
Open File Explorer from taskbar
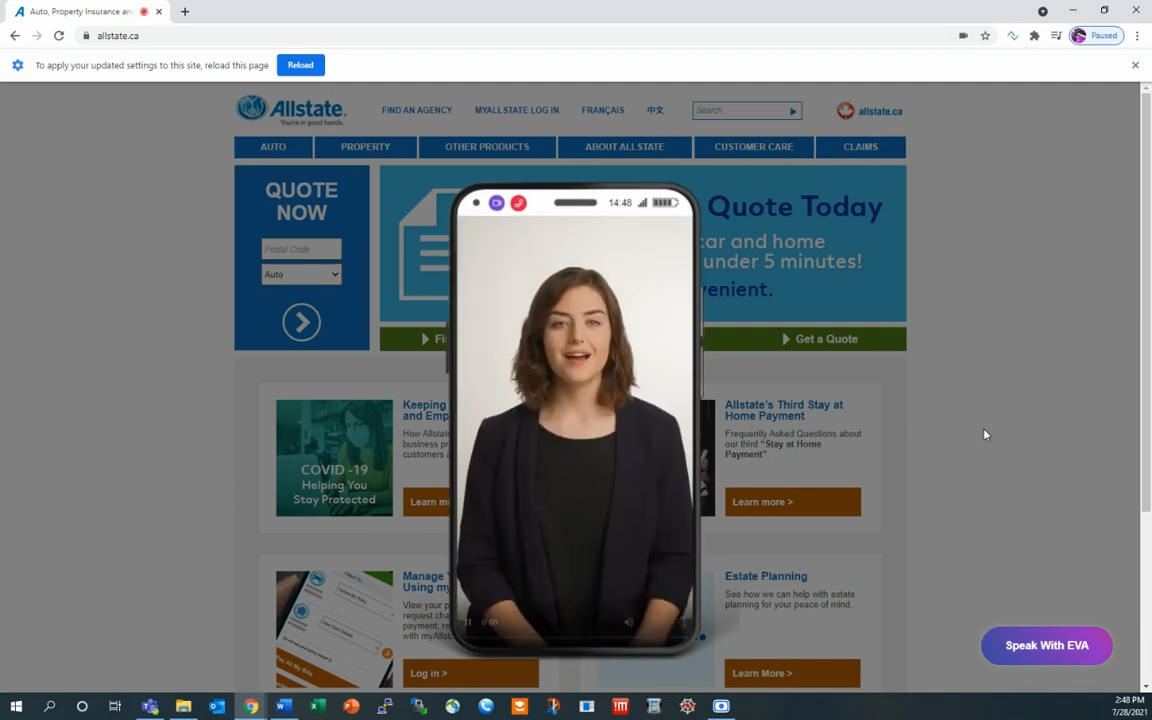point(184,706)
